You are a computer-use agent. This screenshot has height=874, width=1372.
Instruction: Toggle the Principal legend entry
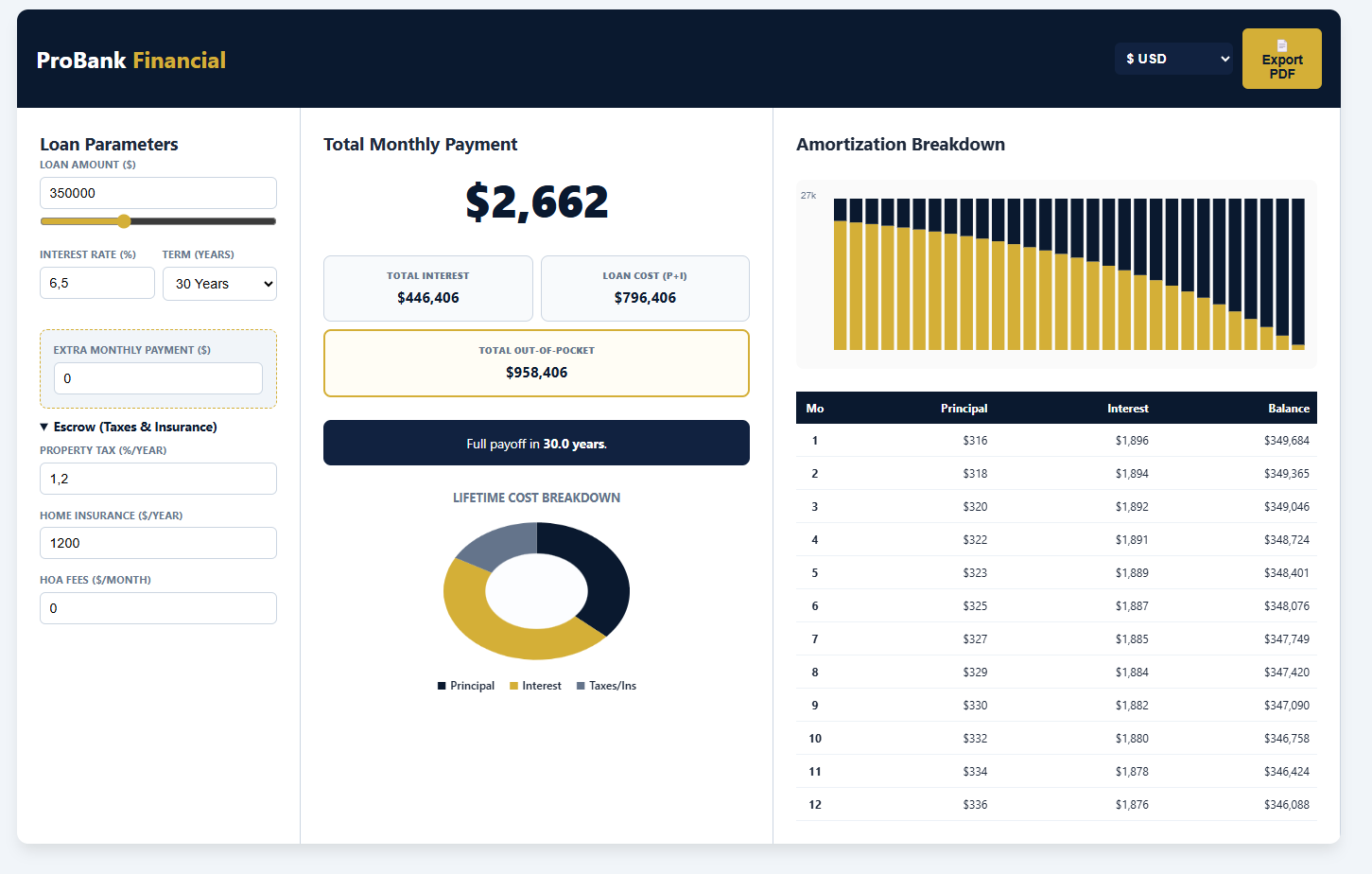466,686
